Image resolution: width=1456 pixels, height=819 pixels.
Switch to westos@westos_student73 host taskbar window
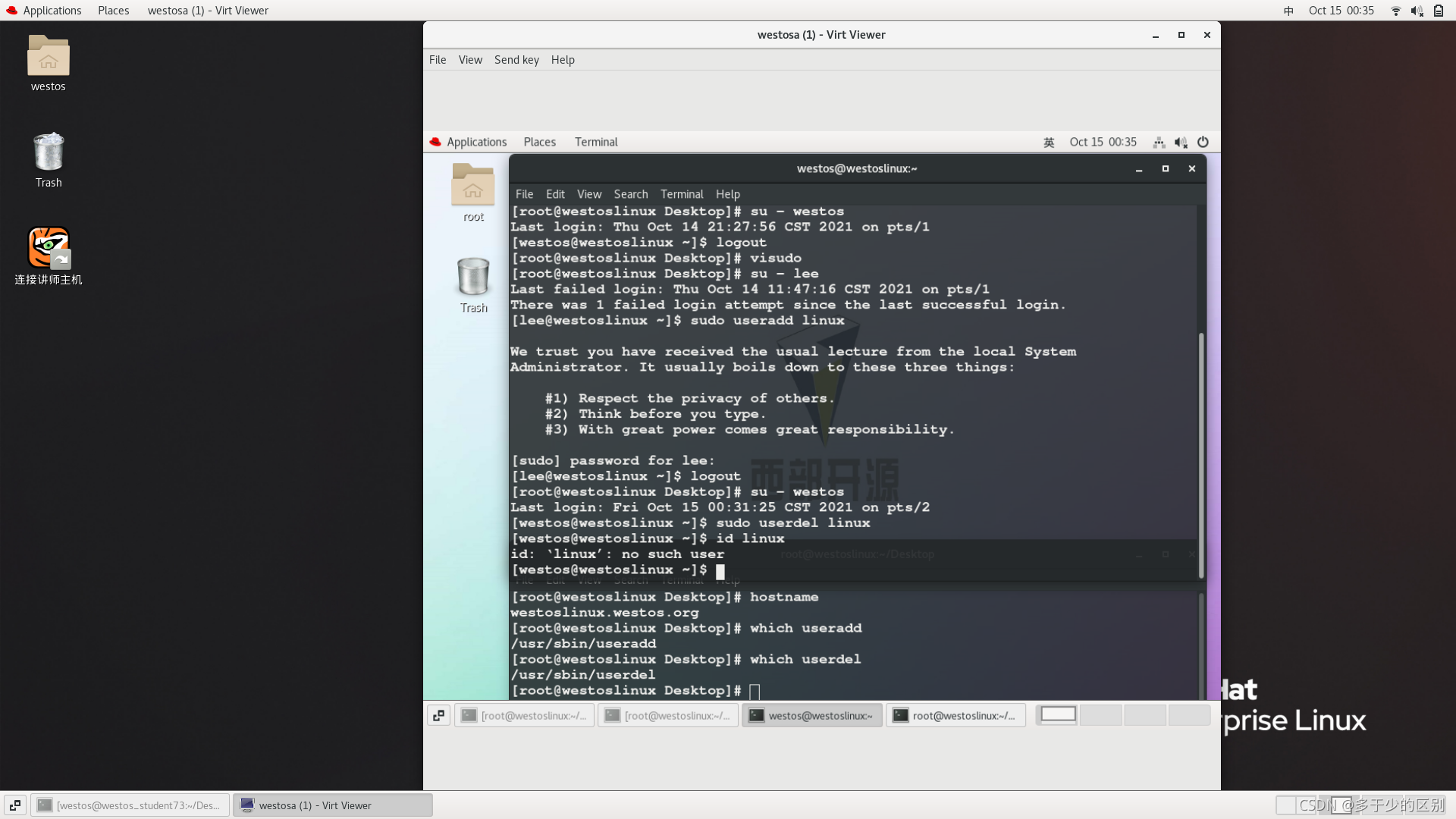tap(130, 805)
